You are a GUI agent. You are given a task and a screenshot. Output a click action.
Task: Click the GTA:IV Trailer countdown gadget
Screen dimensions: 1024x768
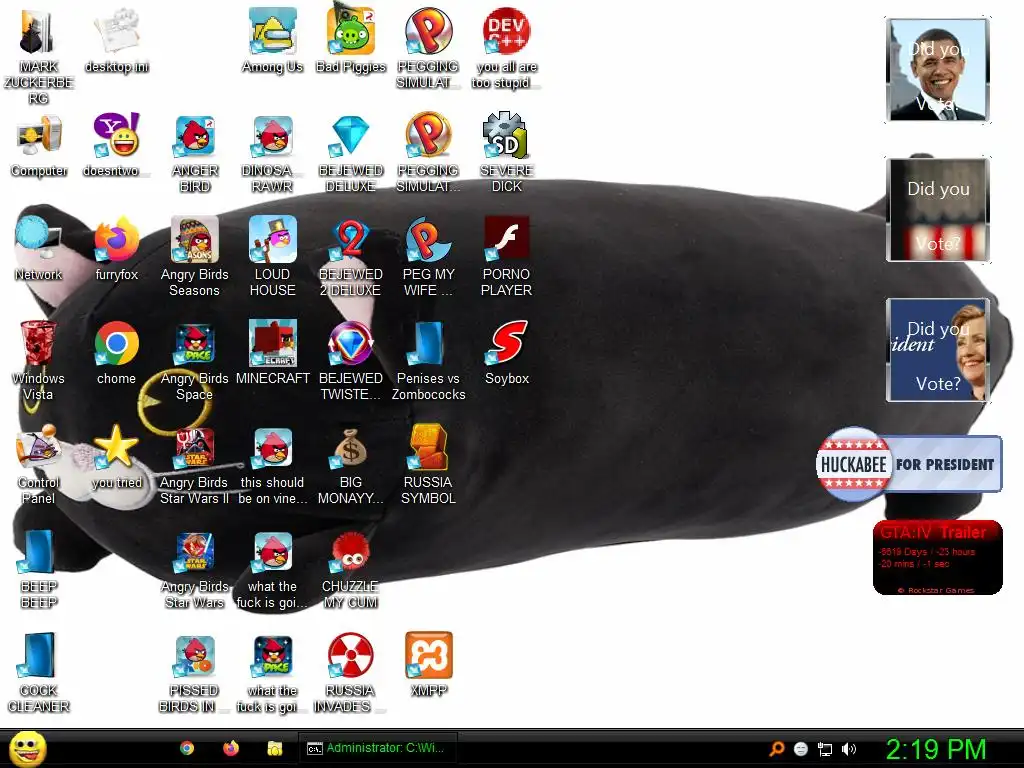938,558
